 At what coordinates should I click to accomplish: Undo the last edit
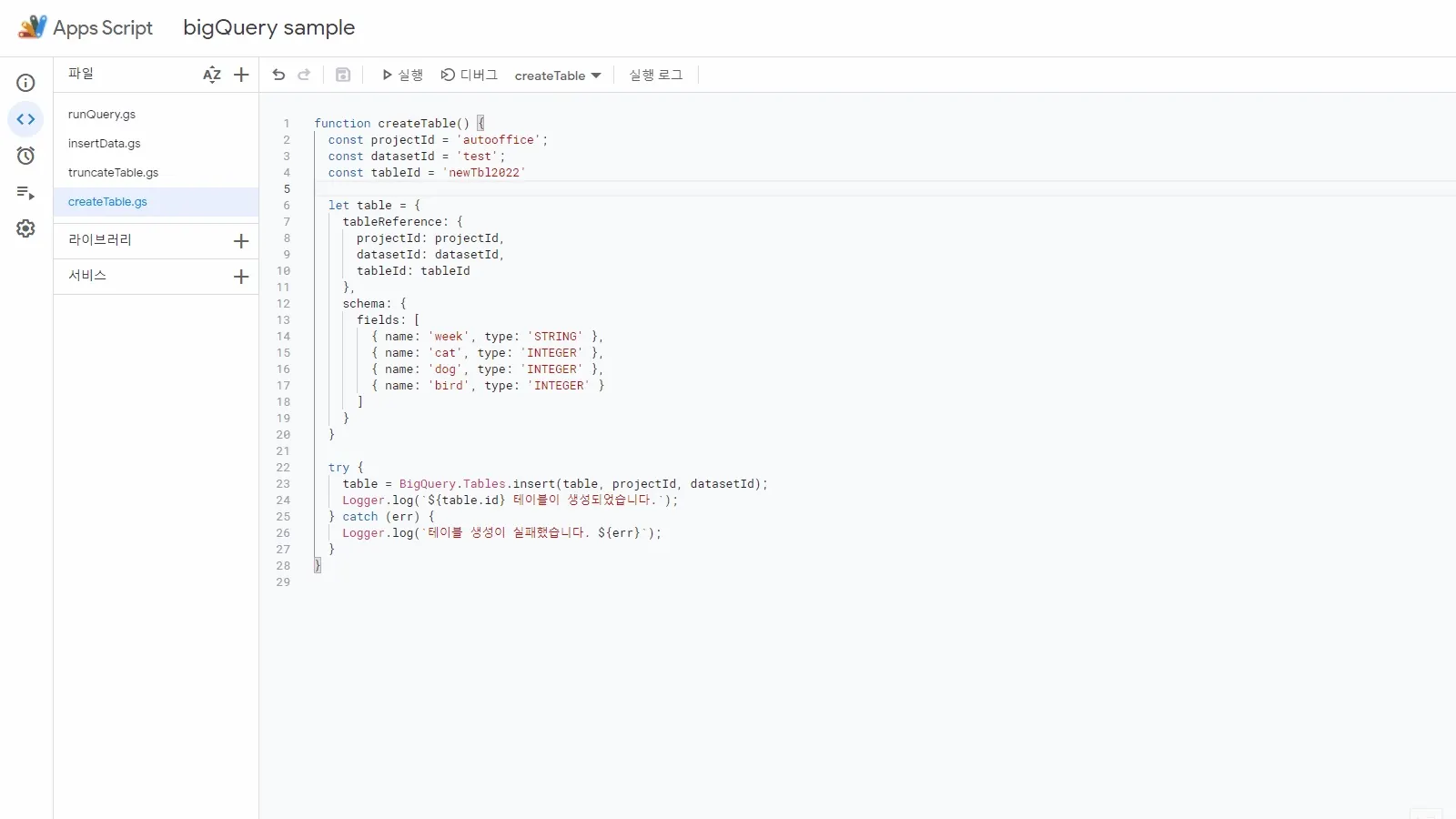tap(278, 75)
